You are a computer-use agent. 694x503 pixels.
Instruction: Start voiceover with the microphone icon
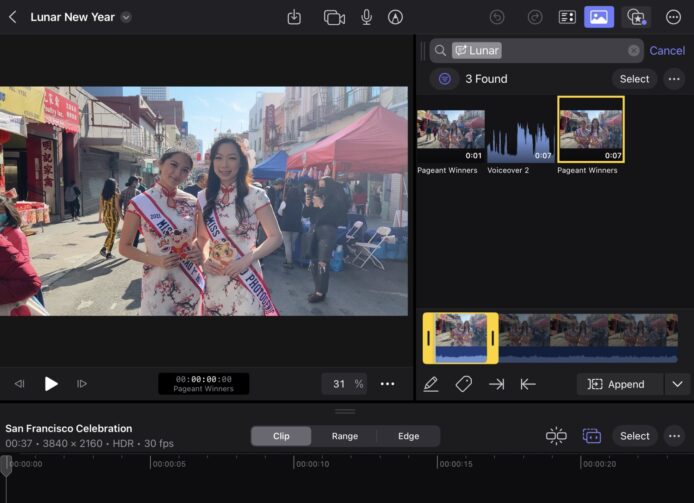[366, 17]
